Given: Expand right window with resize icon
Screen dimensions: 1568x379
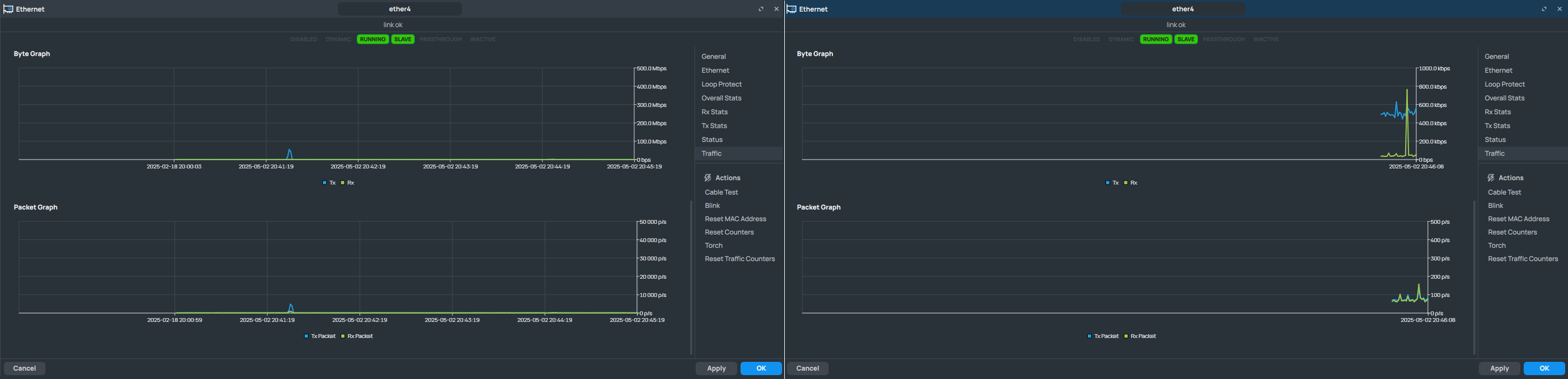Looking at the screenshot, I should coord(1544,9).
